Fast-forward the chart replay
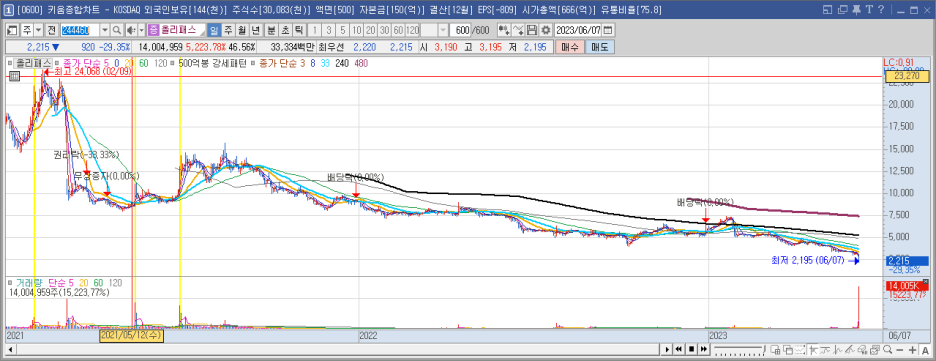Viewport: 936px width, 361px height. (704, 349)
